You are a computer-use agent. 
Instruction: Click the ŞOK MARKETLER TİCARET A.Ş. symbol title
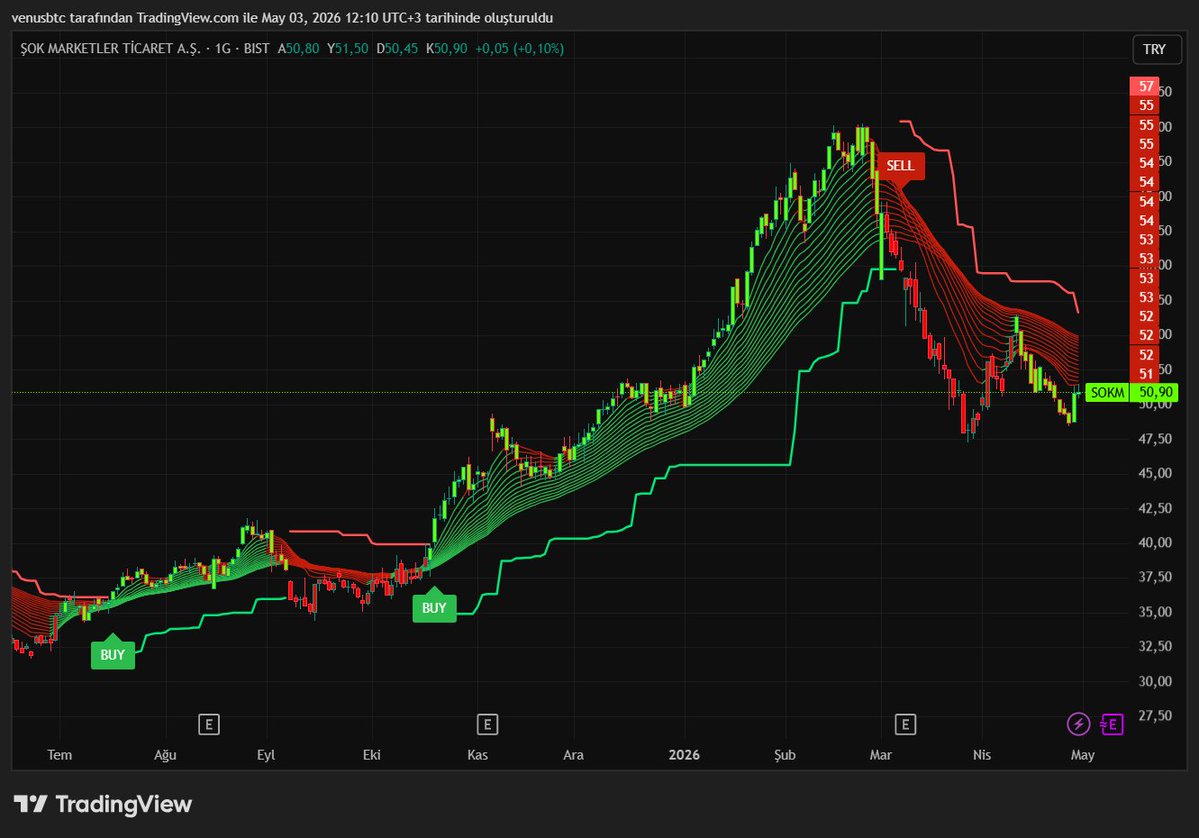coord(110,48)
